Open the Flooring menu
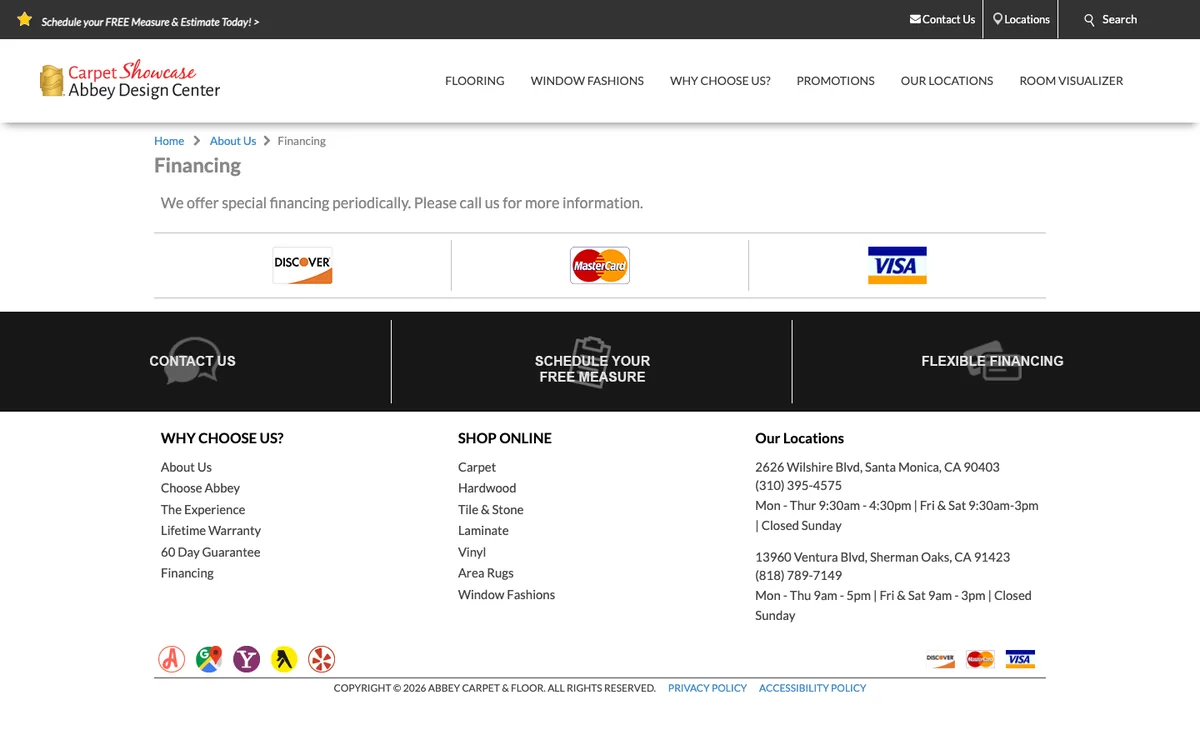Screen dimensions: 1200x750 coord(475,81)
